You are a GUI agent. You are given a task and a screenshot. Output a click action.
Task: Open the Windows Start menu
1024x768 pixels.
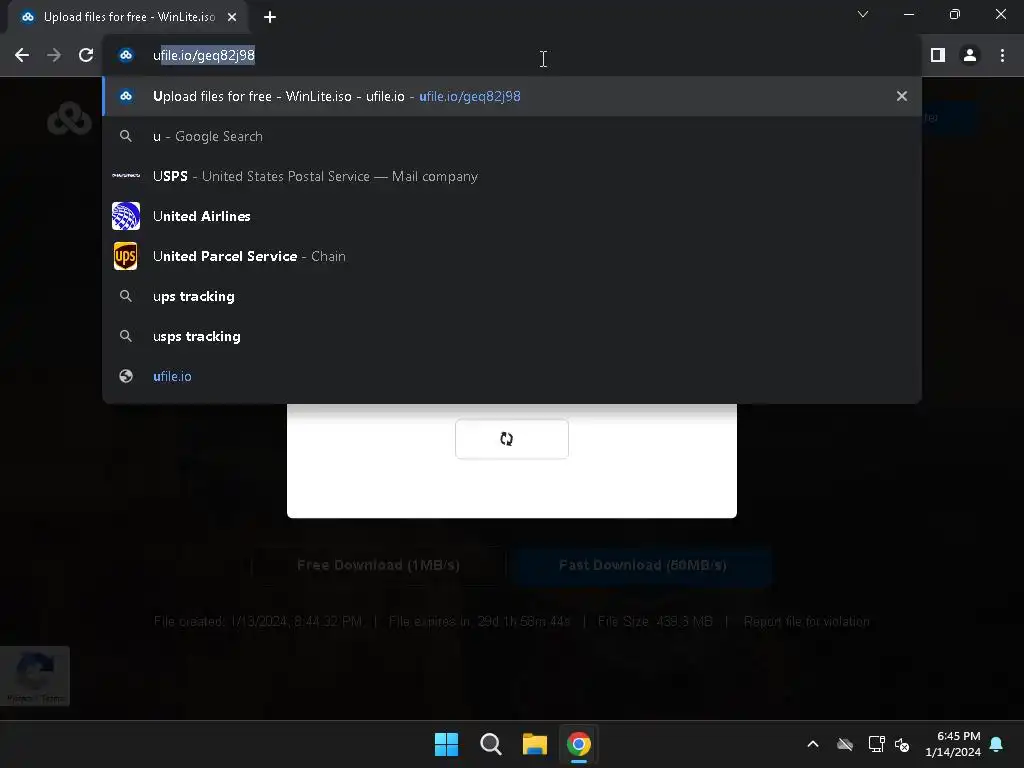447,744
